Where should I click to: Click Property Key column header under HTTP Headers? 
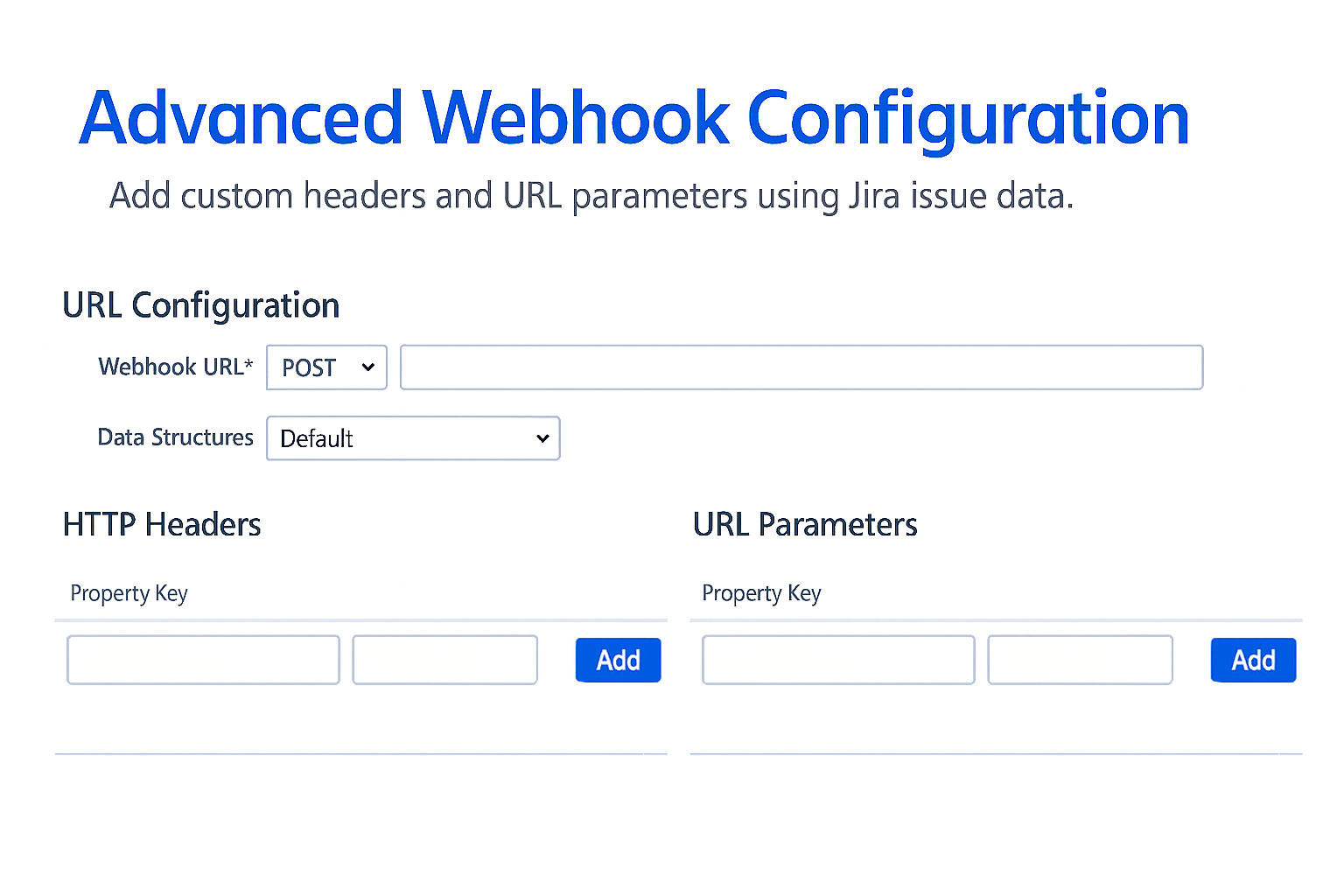coord(129,593)
